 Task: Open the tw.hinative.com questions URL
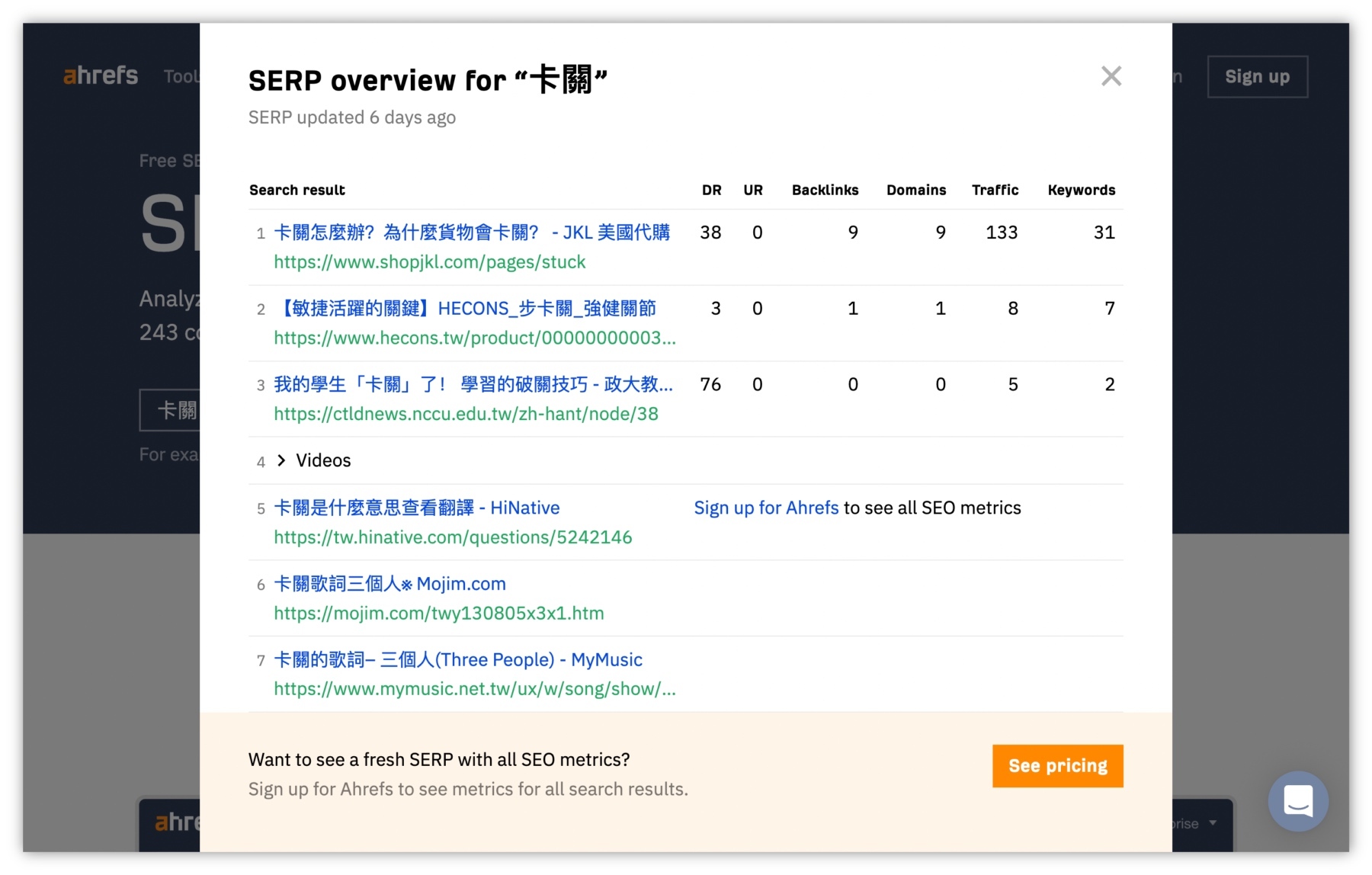click(x=453, y=537)
